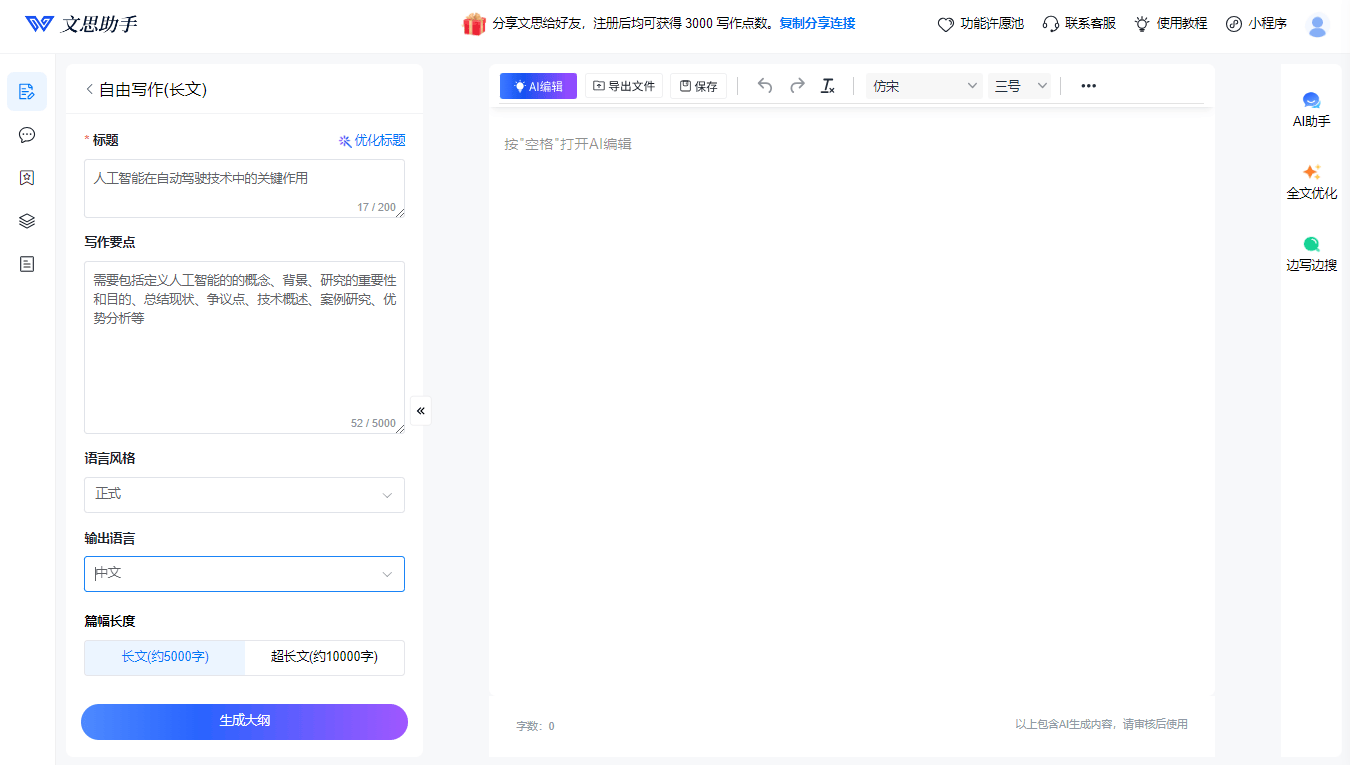Click the chat bubble icon in left sidebar
This screenshot has width=1350, height=765.
[x=27, y=135]
